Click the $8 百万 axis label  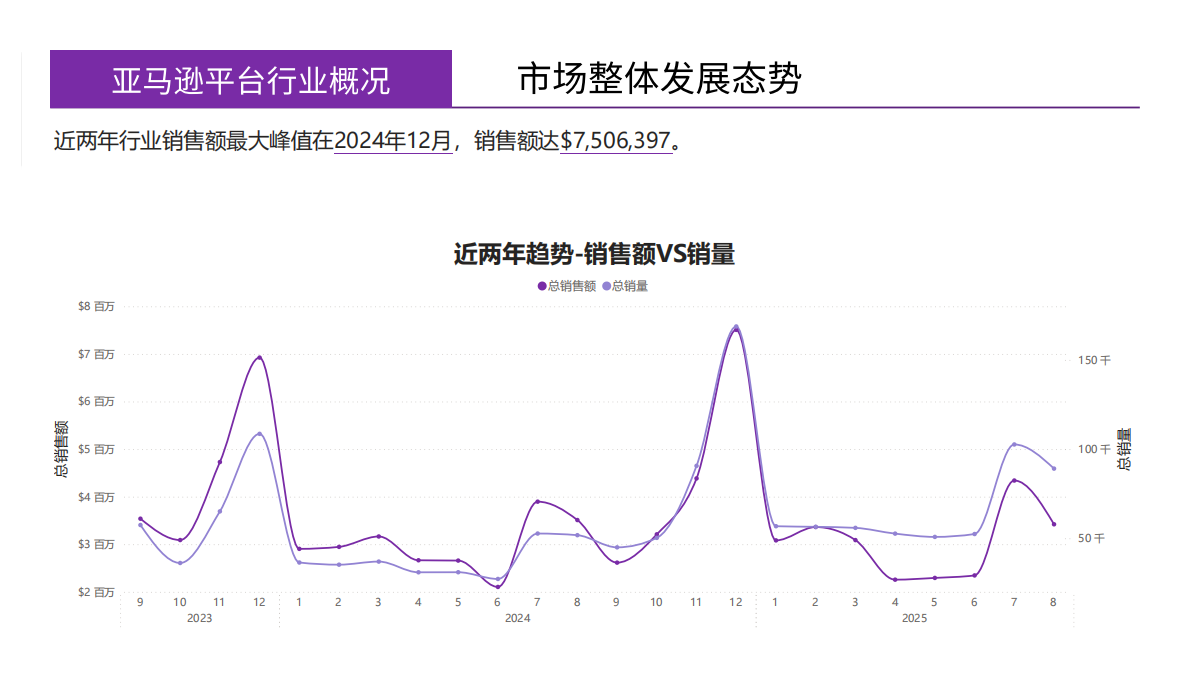(x=96, y=306)
